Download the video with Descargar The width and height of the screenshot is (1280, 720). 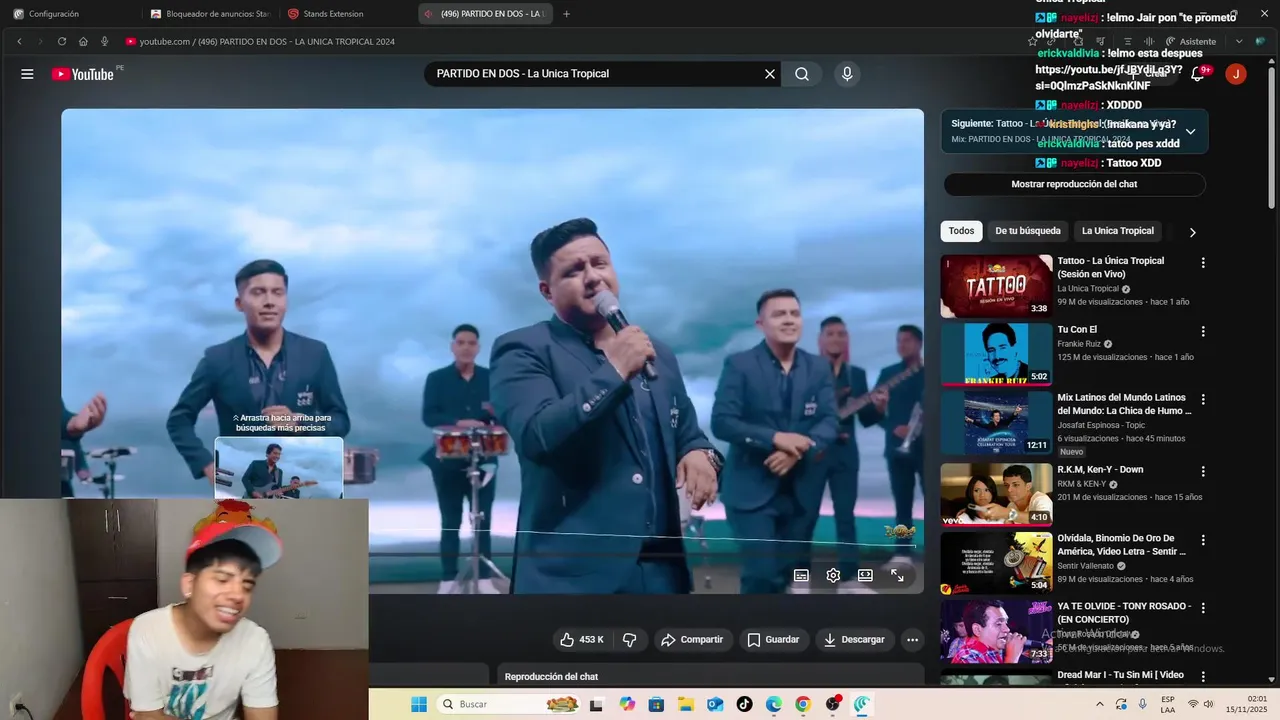point(854,639)
